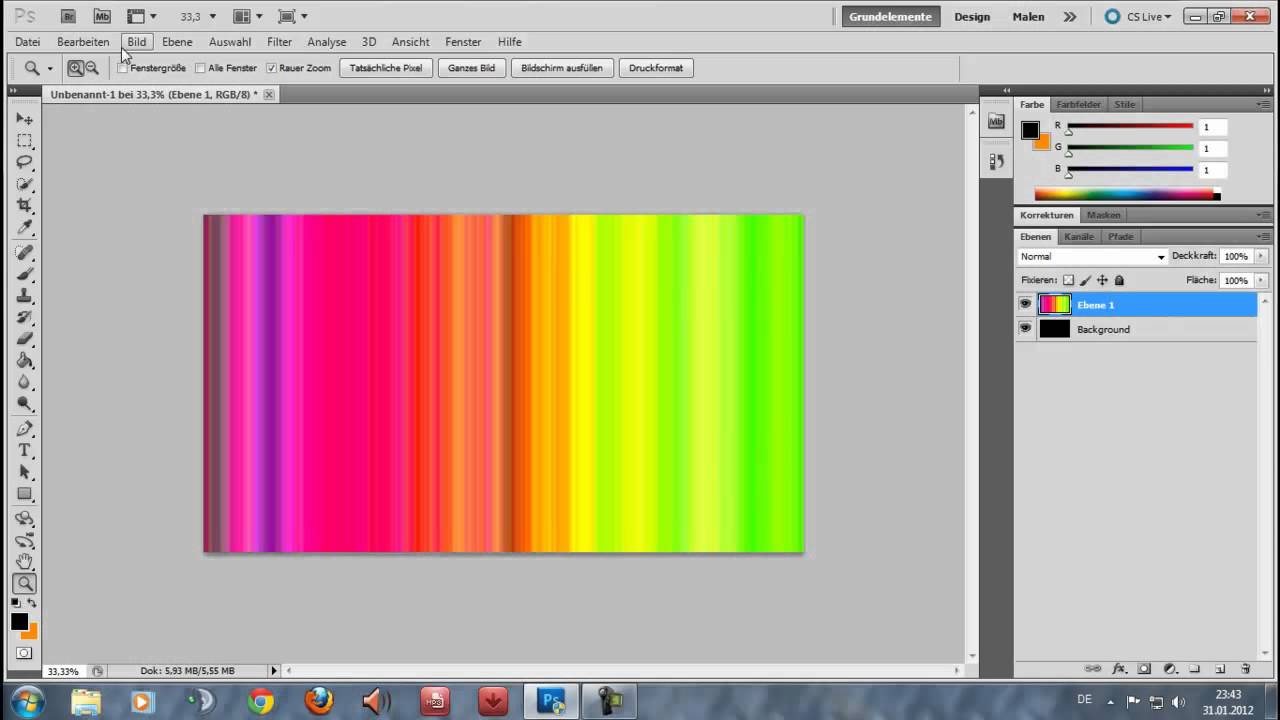The width and height of the screenshot is (1280, 720).
Task: Select the Clone Stamp tool
Action: click(25, 296)
